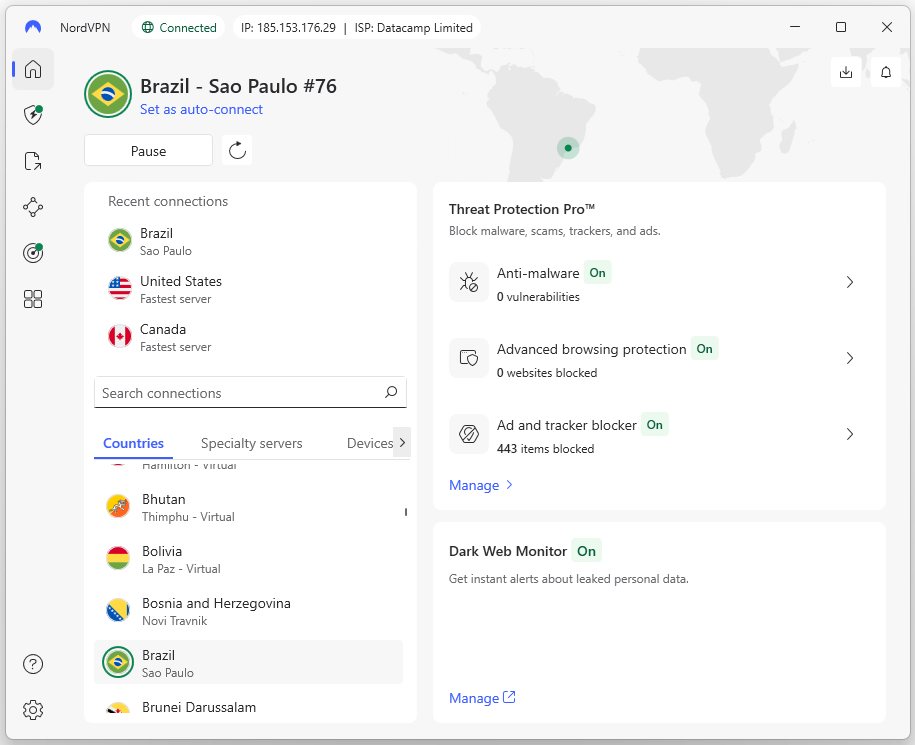Click the United States flag in recents

(120, 288)
